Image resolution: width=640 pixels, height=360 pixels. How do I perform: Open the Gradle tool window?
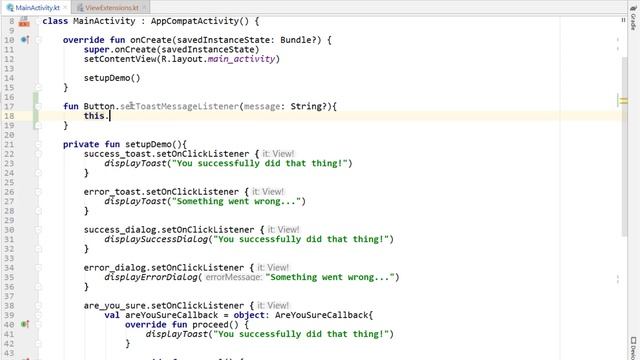(x=633, y=18)
